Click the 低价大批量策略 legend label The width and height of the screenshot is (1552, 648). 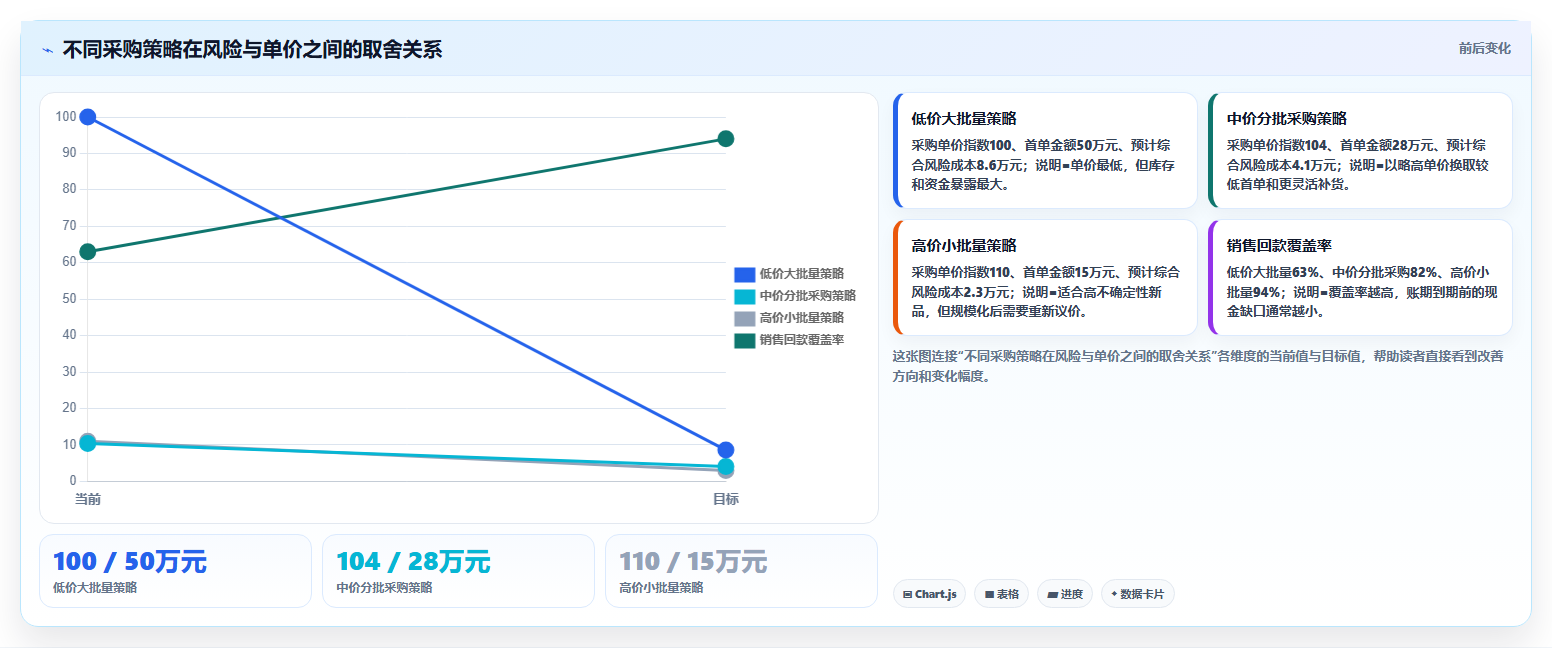point(801,274)
